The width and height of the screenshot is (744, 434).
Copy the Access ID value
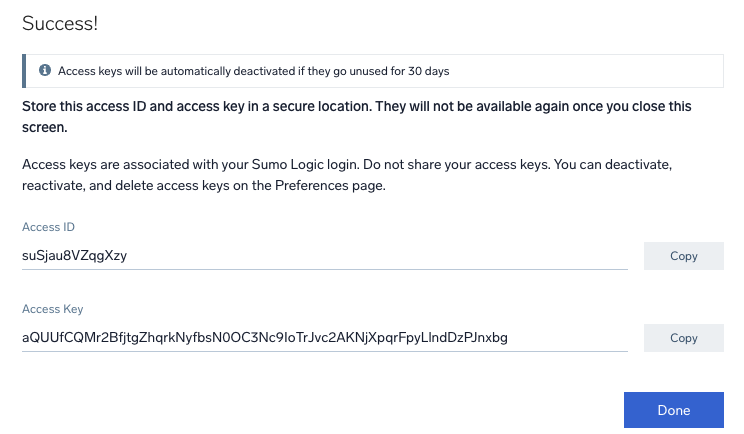tap(683, 256)
